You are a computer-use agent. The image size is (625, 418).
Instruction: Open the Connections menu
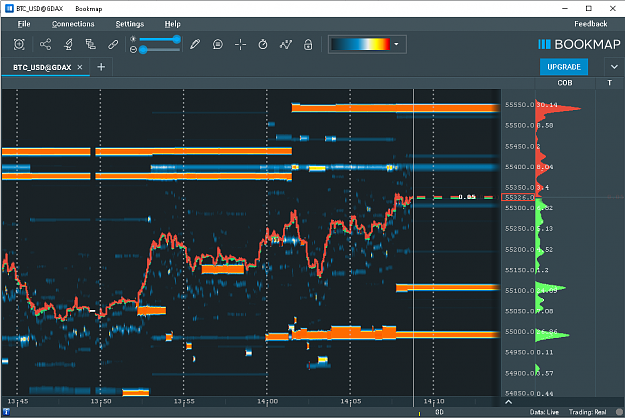(73, 24)
